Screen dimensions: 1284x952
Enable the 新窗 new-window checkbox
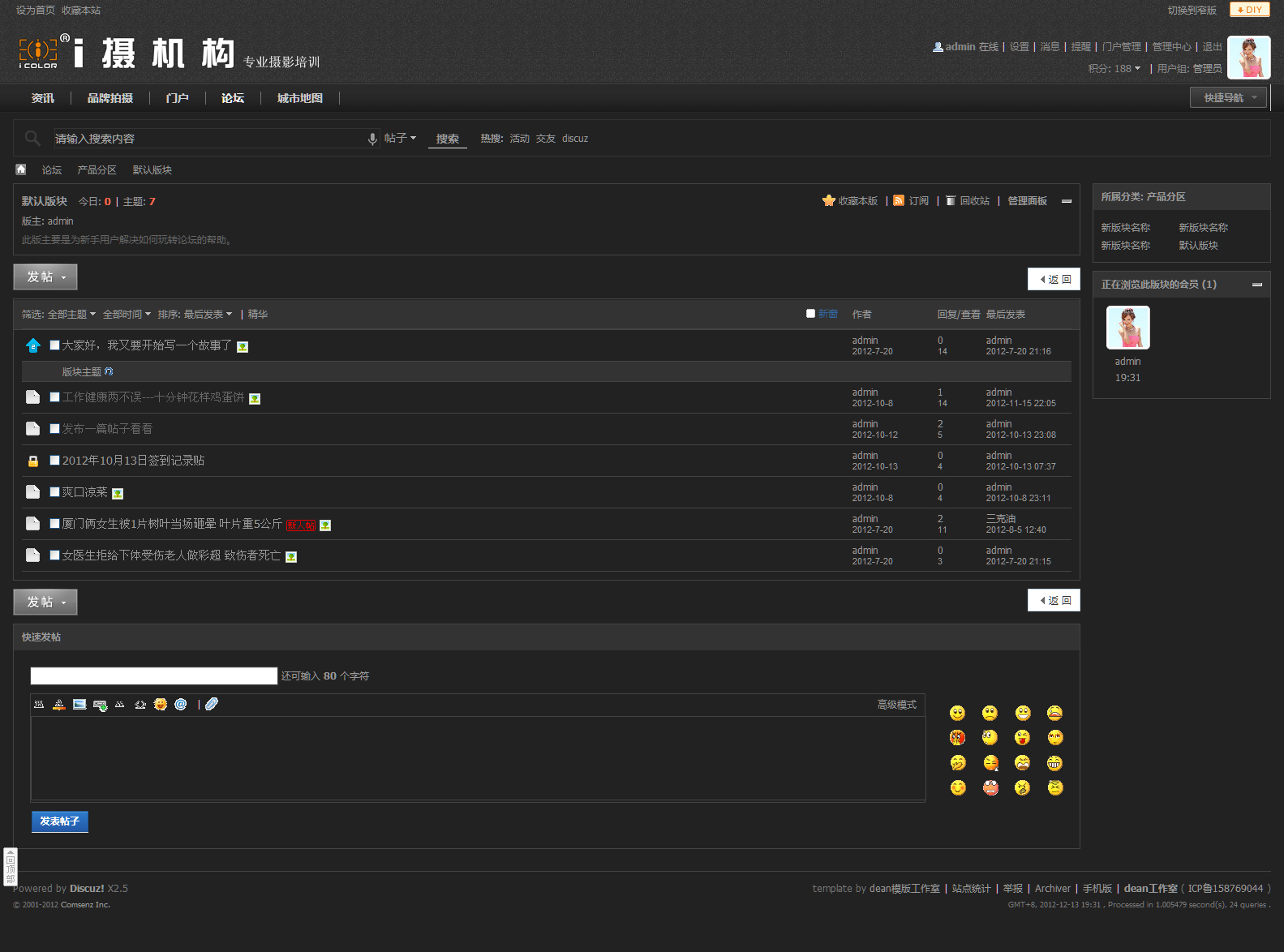[810, 314]
